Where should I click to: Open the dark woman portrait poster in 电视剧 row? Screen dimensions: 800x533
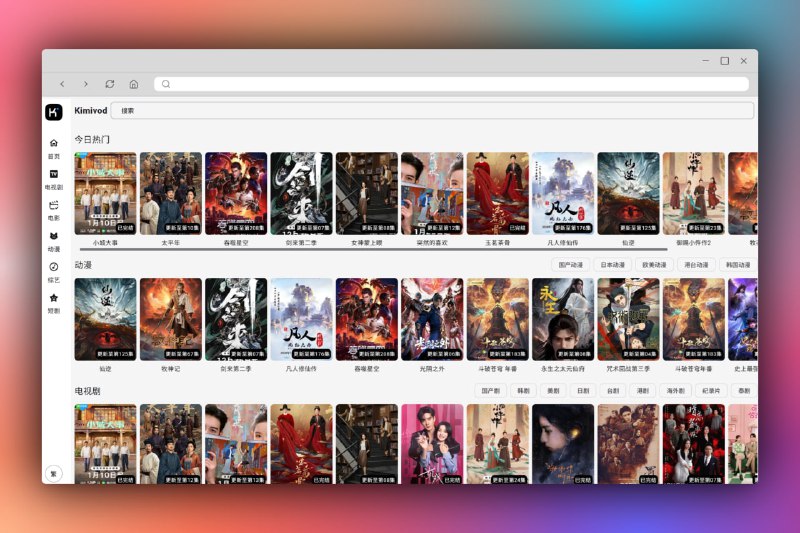[563, 444]
